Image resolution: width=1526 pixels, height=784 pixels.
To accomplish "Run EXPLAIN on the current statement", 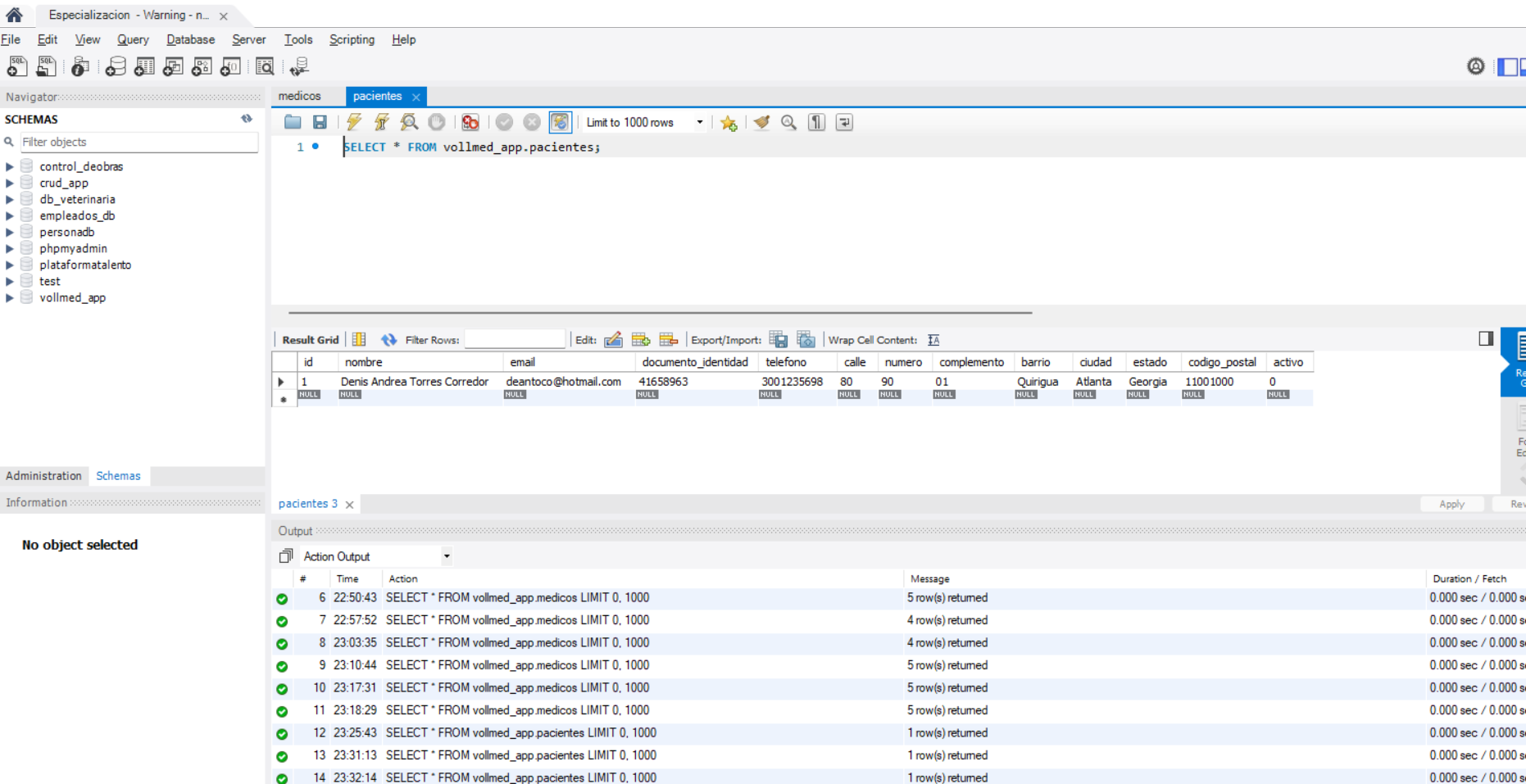I will pyautogui.click(x=409, y=122).
